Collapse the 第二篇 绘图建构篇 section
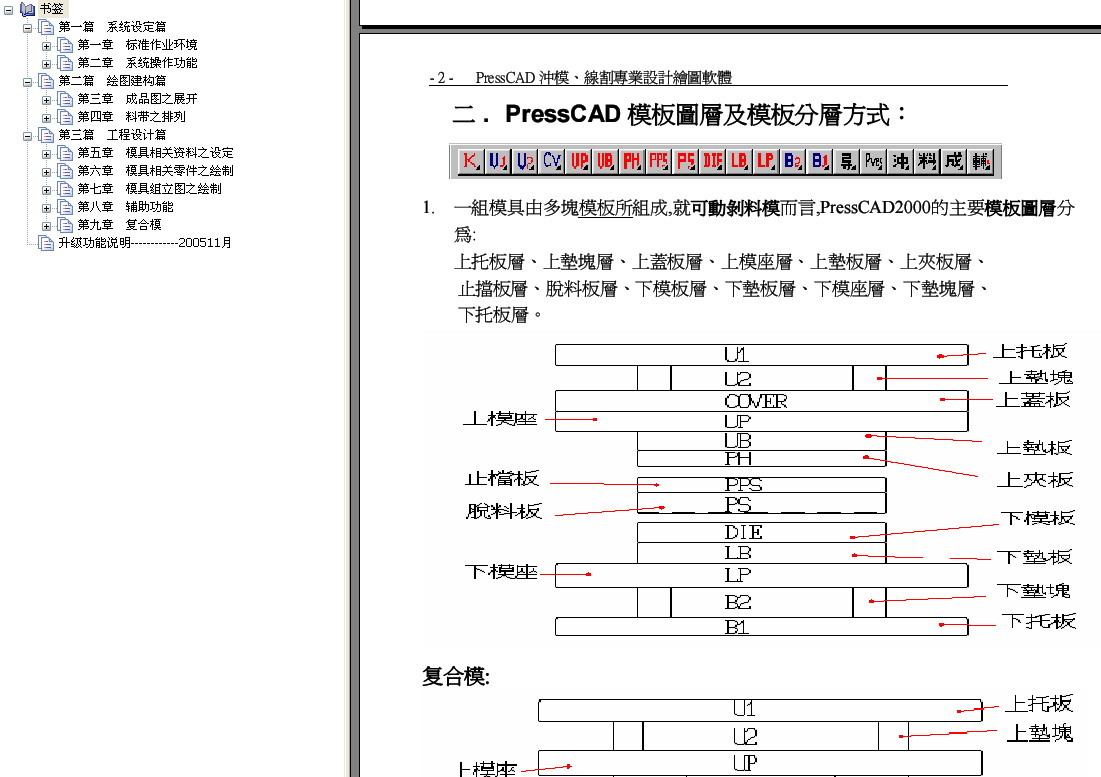 pos(27,82)
